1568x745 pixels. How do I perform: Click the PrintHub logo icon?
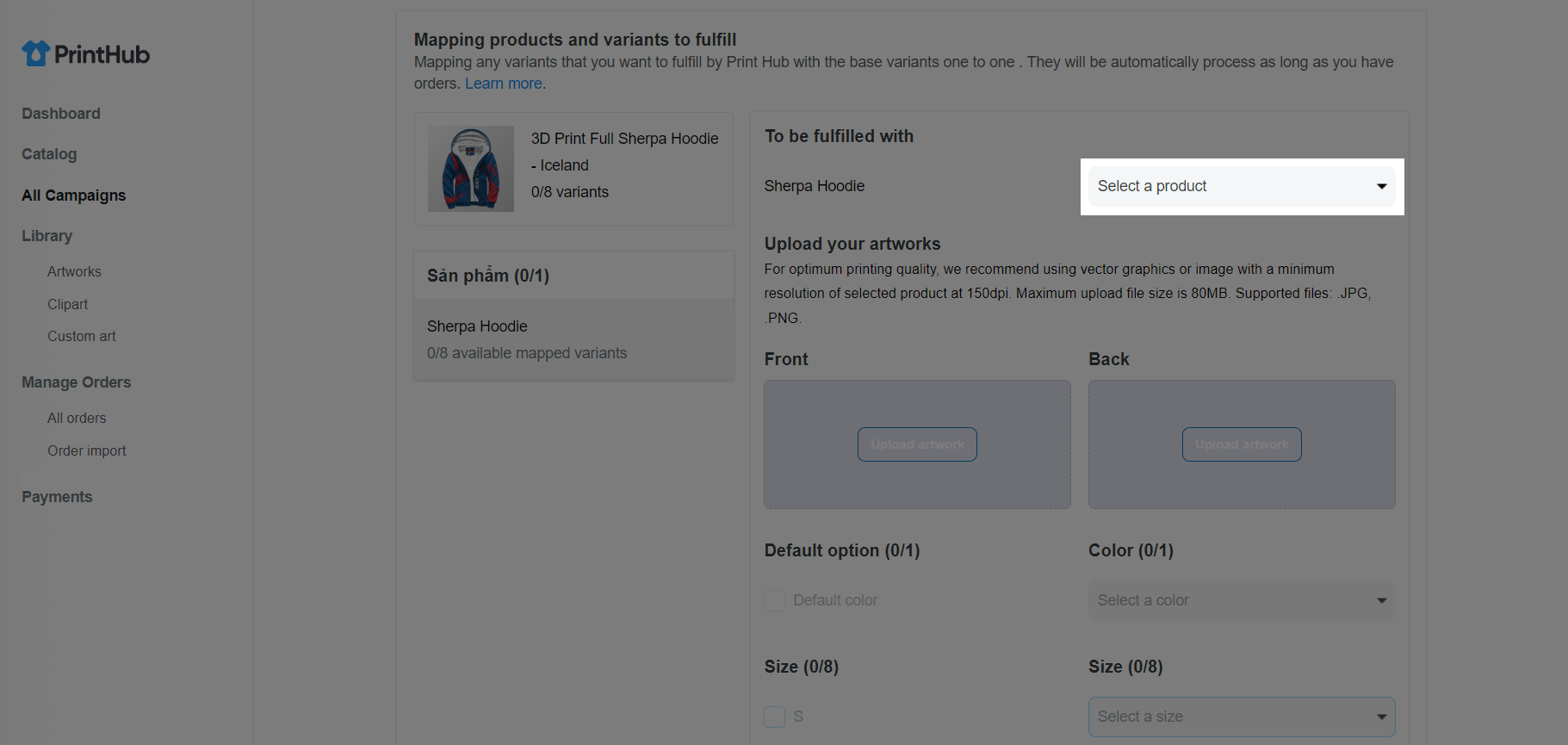click(35, 53)
